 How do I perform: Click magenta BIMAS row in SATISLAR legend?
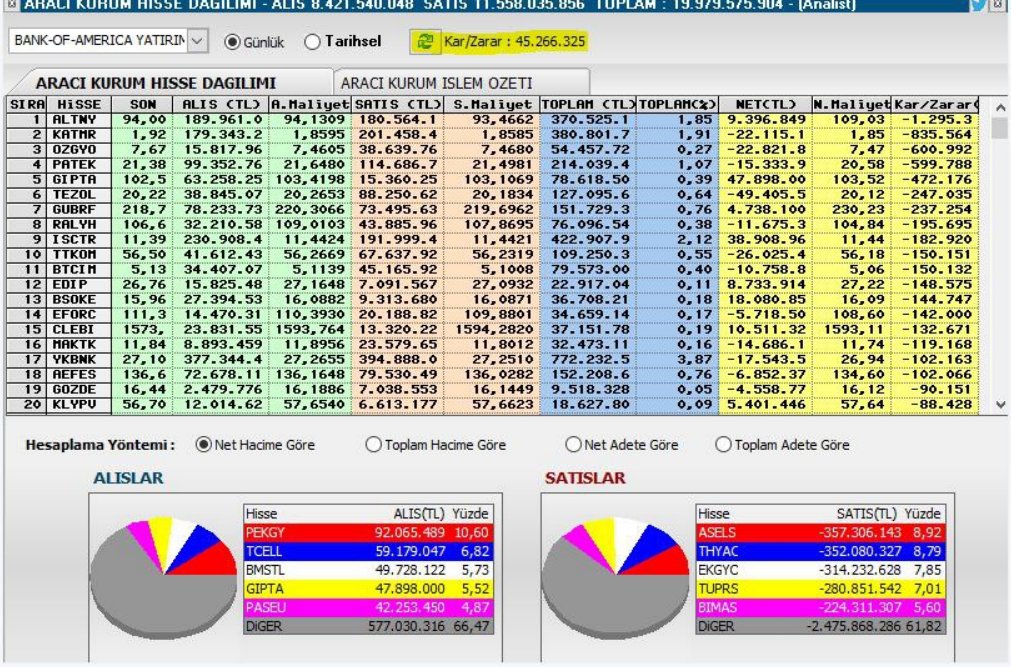pos(821,608)
